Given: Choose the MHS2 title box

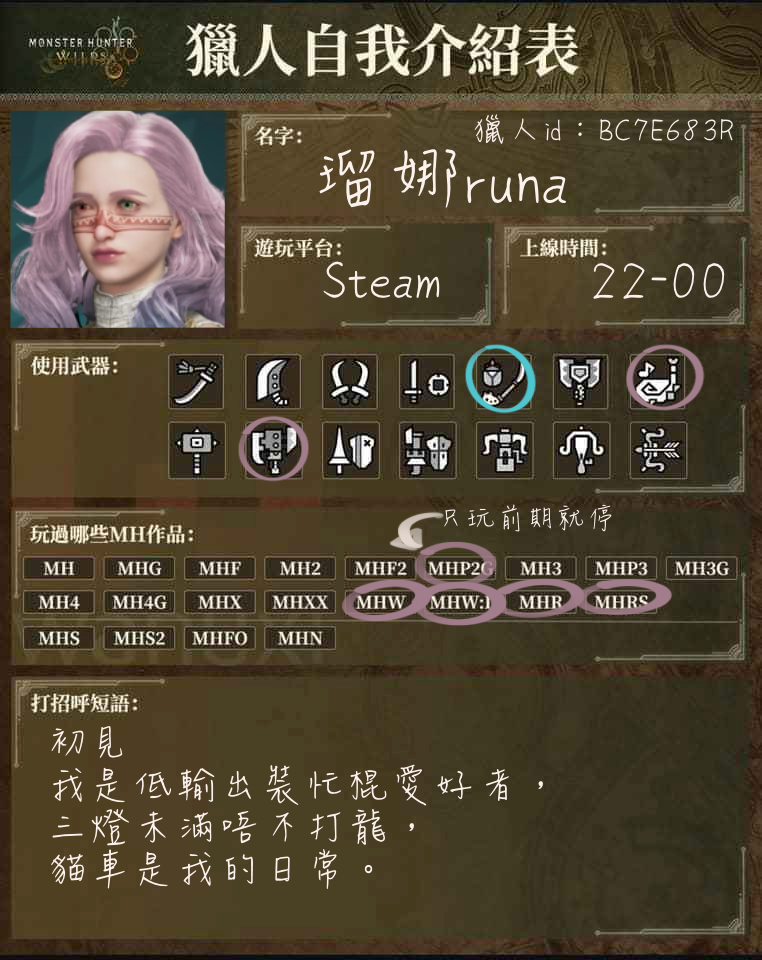Looking at the screenshot, I should pos(140,638).
